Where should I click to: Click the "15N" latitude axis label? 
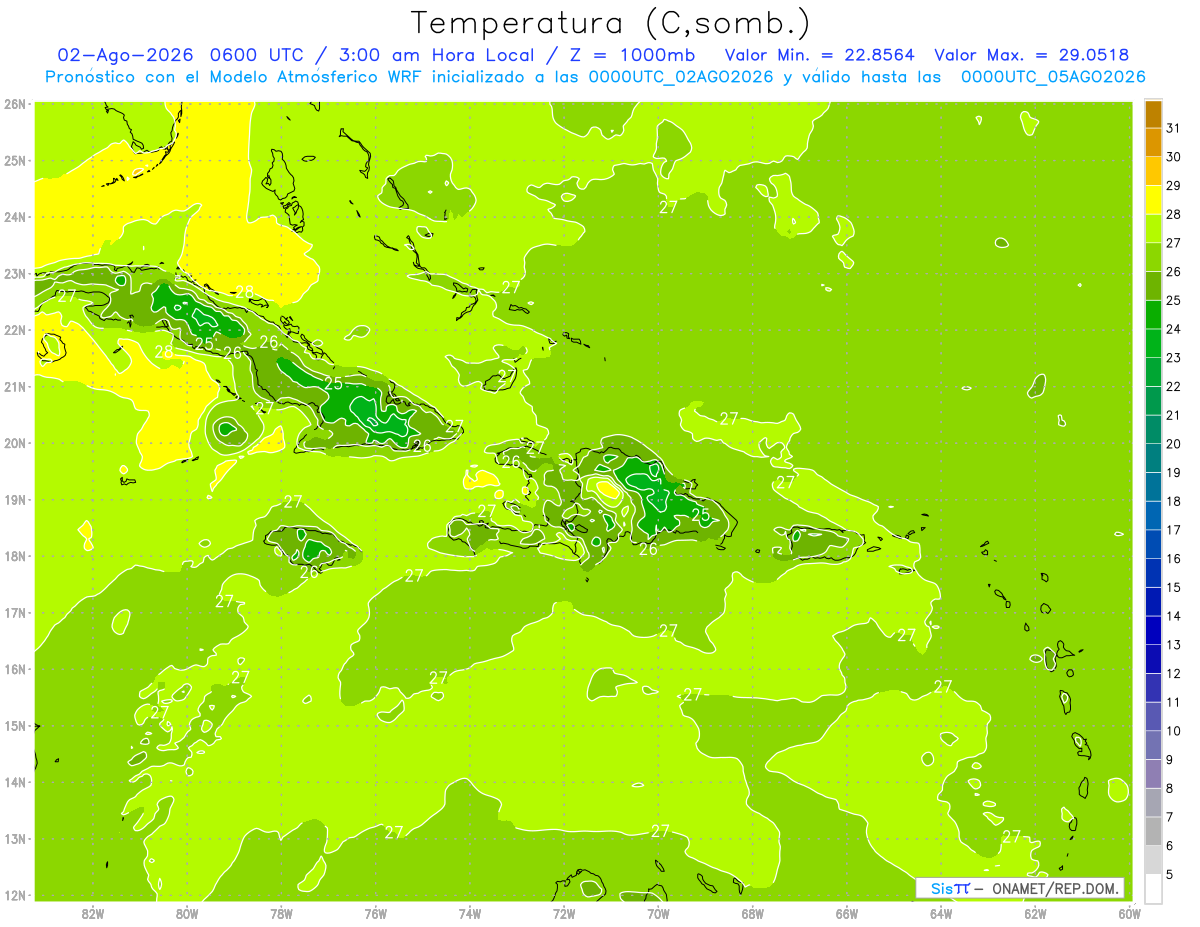click(x=15, y=726)
